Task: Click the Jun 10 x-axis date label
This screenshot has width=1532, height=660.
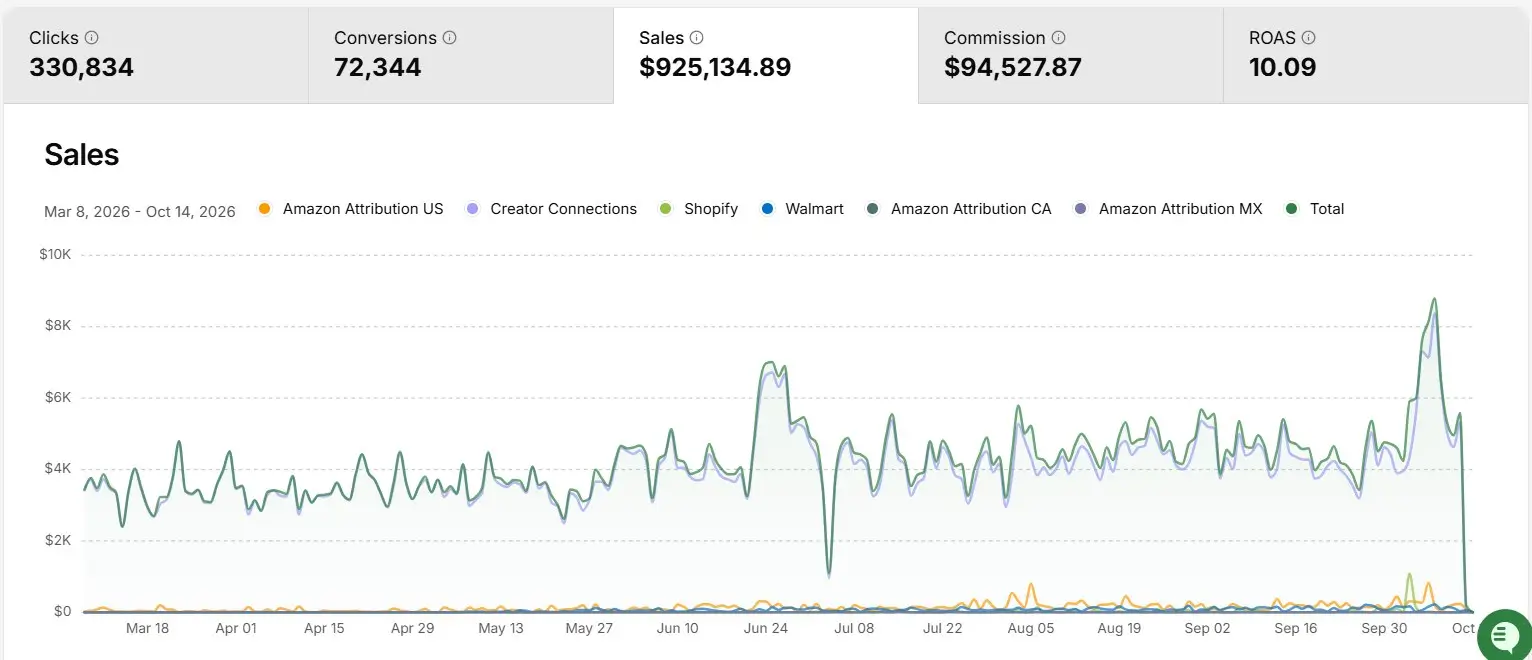Action: (x=677, y=628)
